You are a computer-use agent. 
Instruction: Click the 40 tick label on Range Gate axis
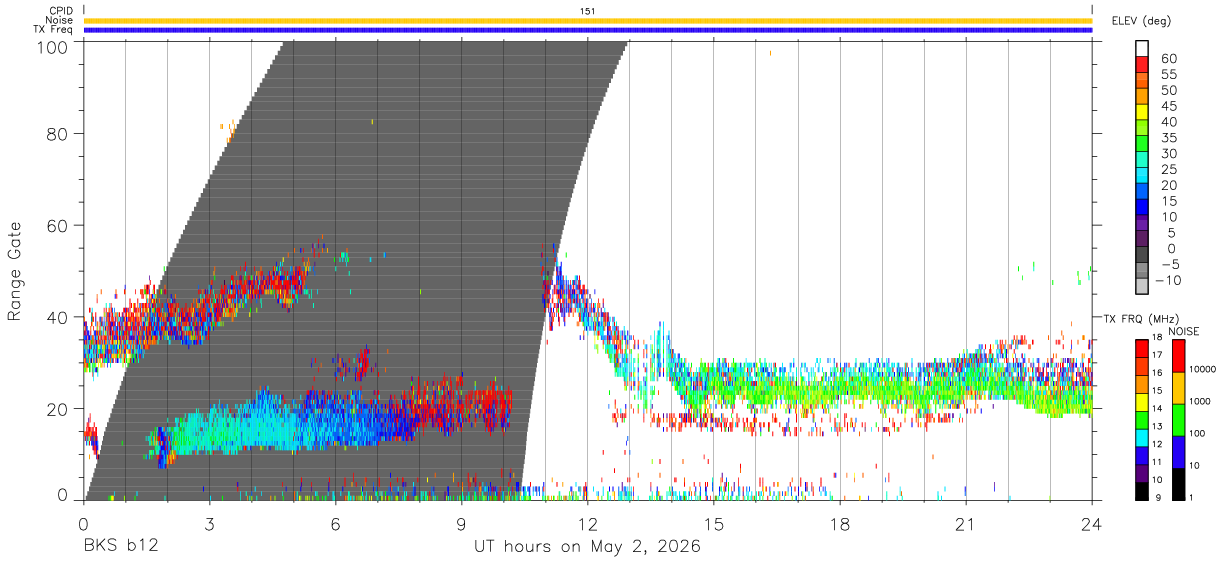coord(58,317)
